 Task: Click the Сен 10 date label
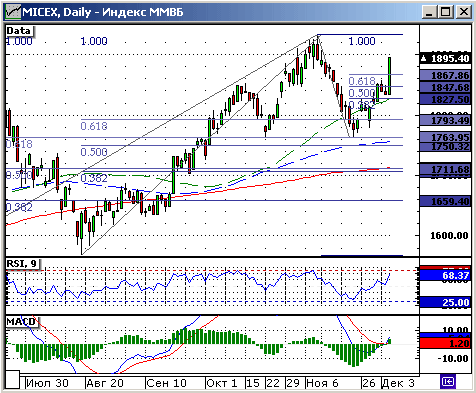[167, 383]
